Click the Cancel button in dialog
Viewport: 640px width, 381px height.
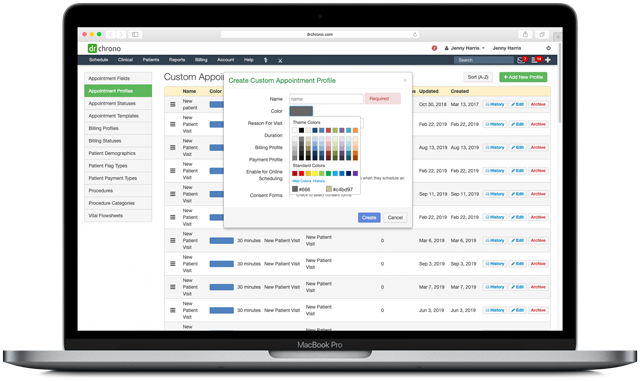(395, 218)
